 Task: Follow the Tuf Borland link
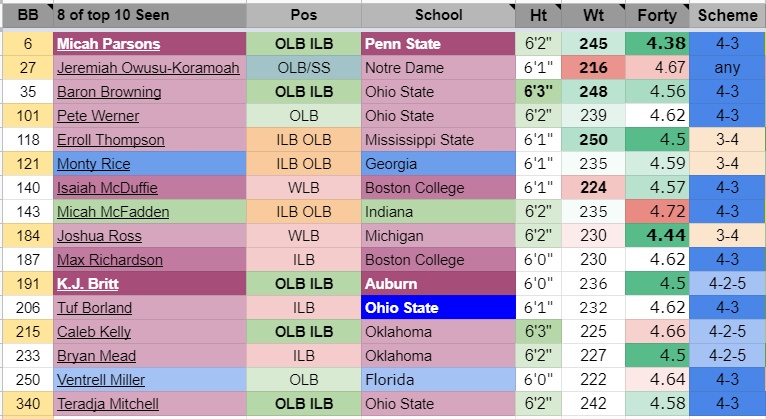[94, 308]
